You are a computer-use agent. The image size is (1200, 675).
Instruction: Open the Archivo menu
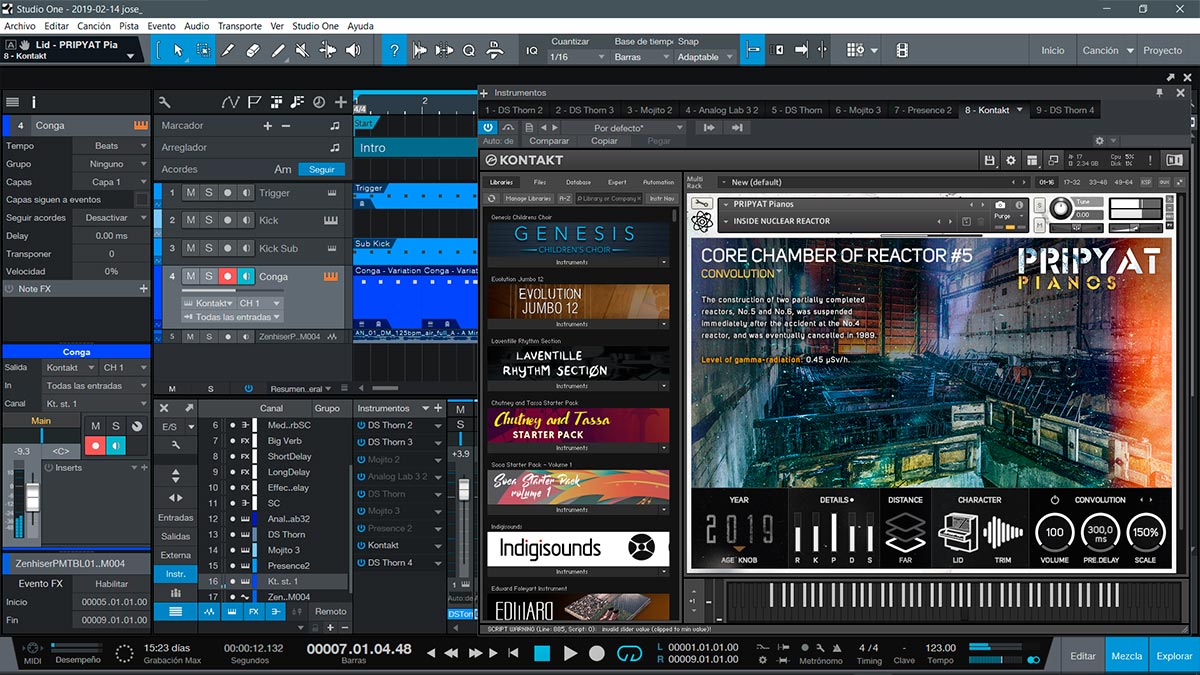[20, 26]
